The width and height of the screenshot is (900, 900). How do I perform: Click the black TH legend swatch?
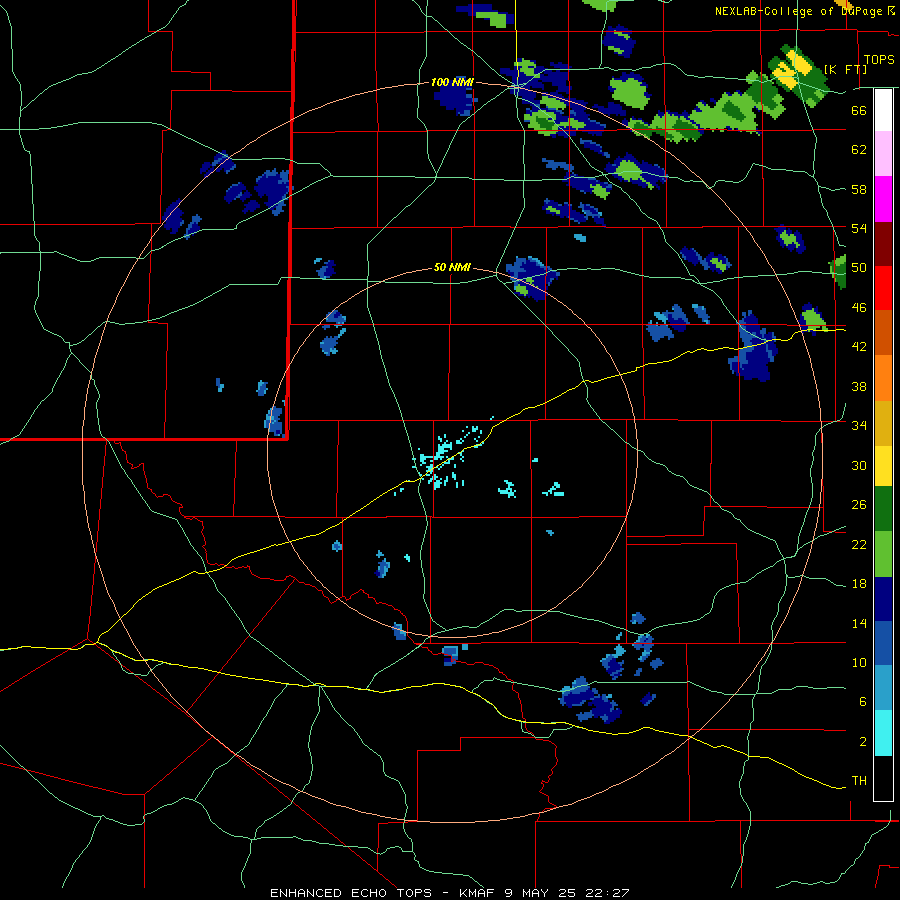[883, 778]
